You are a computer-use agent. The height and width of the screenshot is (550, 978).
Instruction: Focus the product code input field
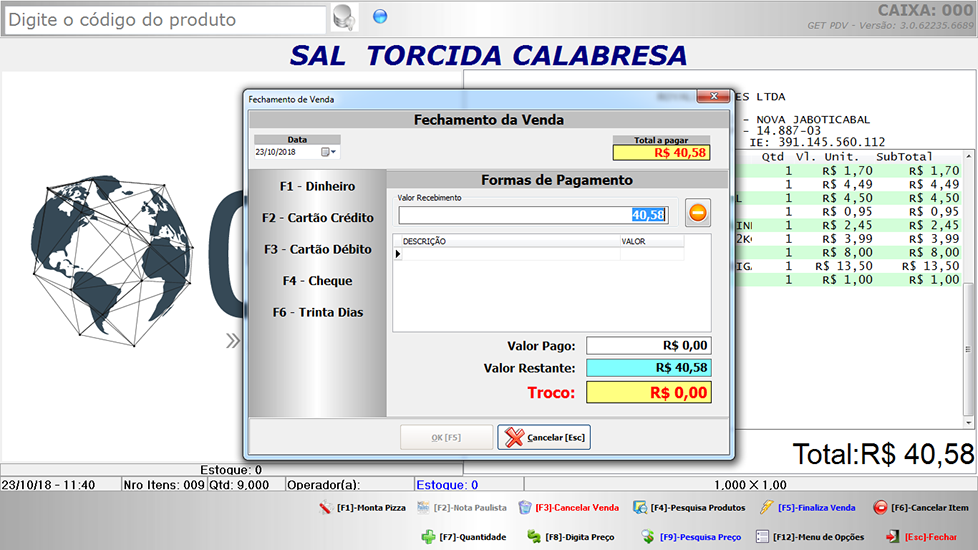click(x=165, y=19)
